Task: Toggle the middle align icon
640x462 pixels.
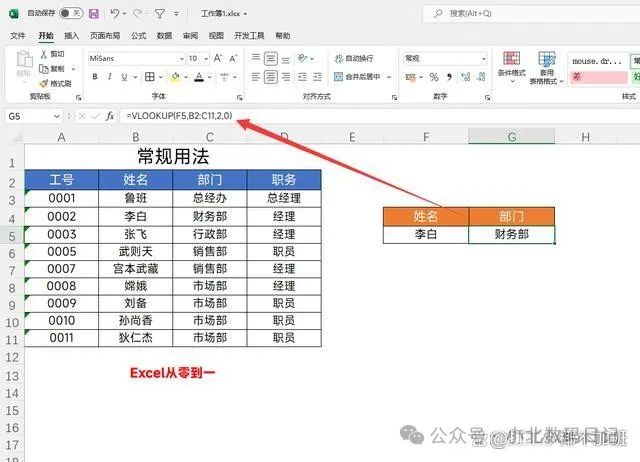Action: pyautogui.click(x=271, y=59)
